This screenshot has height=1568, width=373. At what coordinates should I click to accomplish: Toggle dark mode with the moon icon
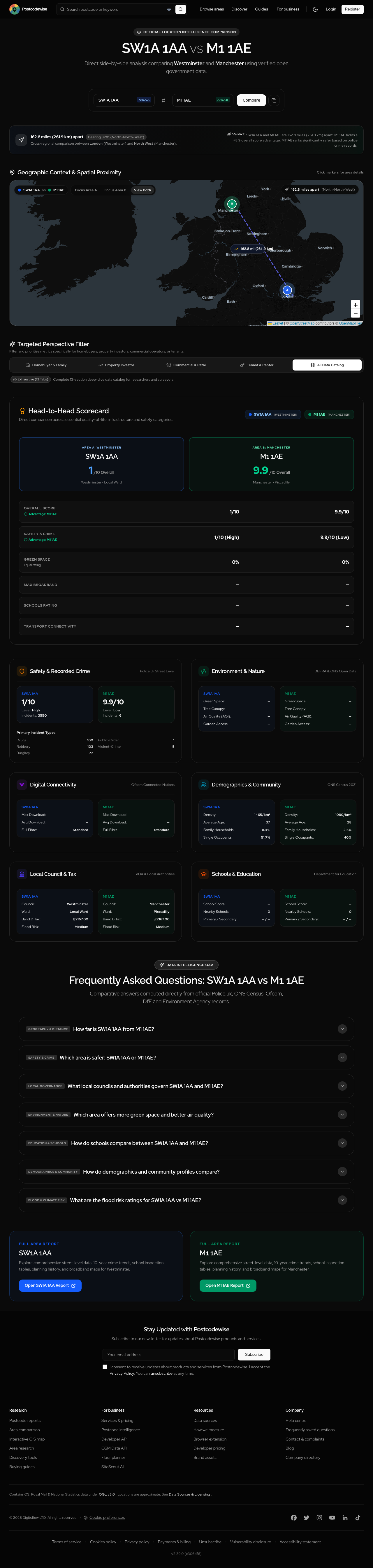click(x=315, y=9)
